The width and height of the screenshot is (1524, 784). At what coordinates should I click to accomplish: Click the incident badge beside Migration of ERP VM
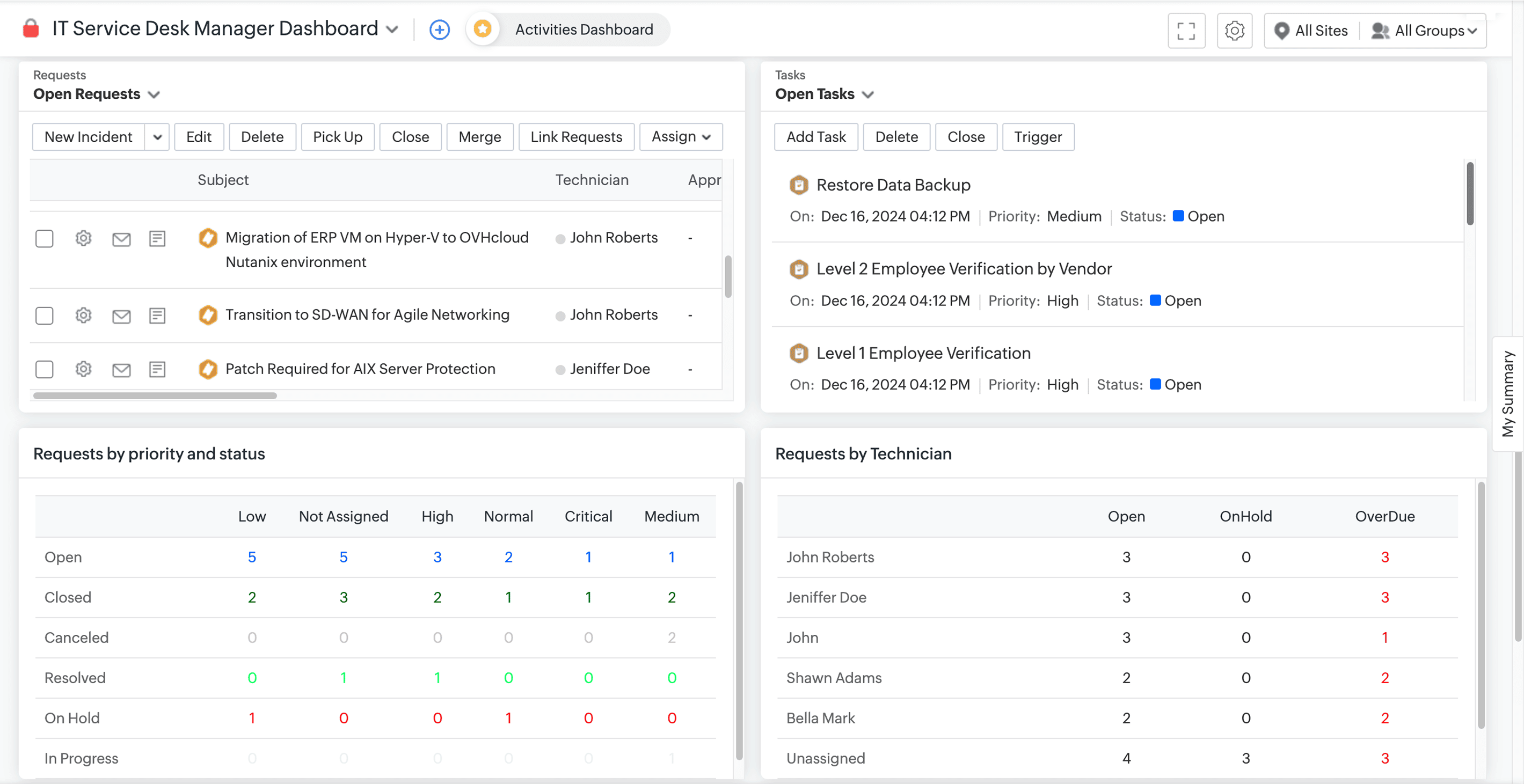[x=208, y=238]
